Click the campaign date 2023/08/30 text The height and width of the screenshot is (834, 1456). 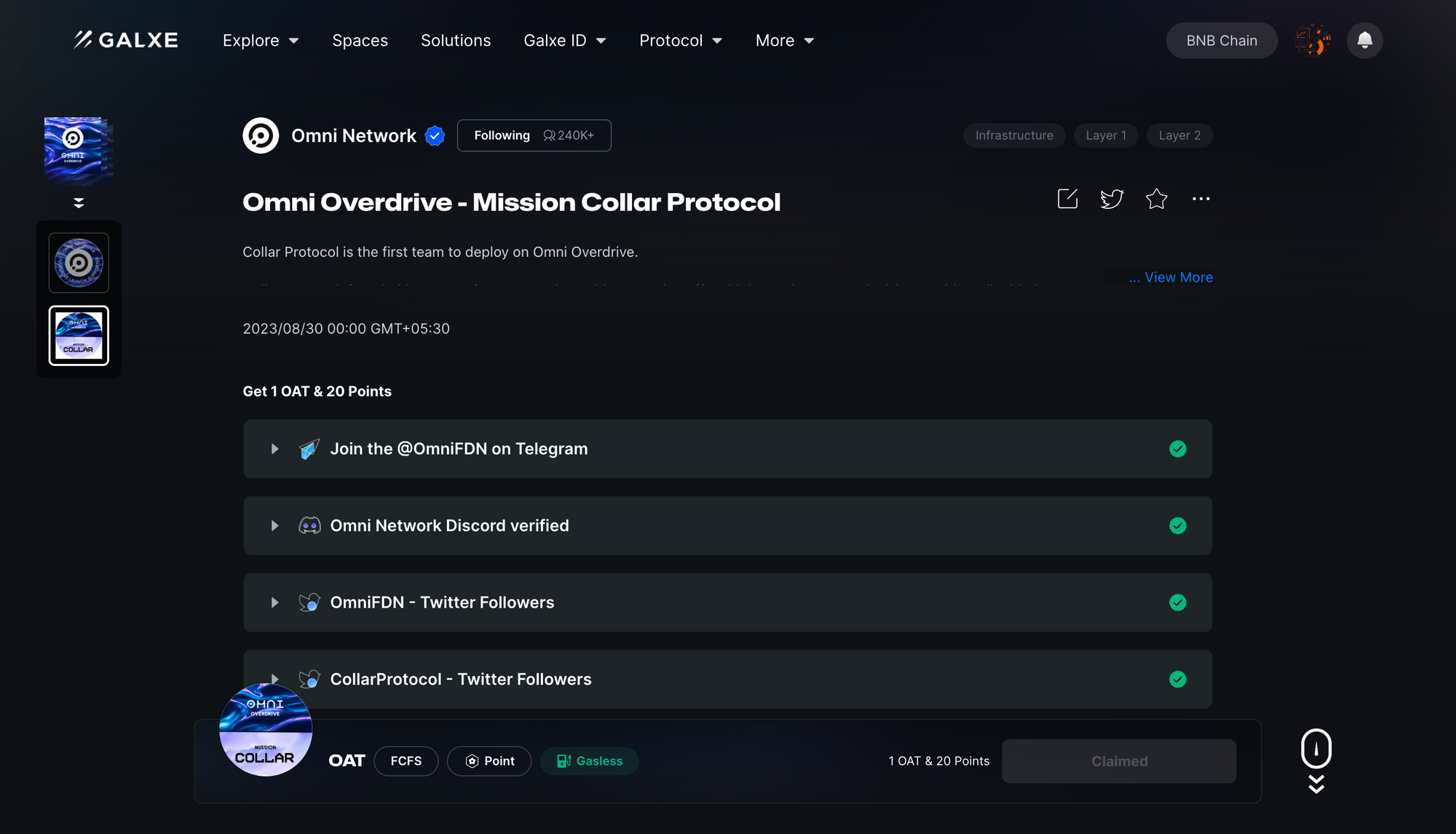coord(347,329)
